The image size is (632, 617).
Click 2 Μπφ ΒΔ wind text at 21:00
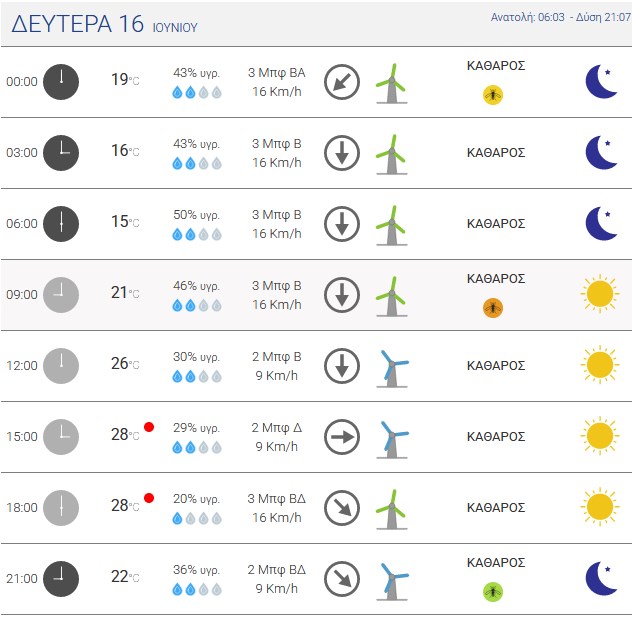coord(276,569)
